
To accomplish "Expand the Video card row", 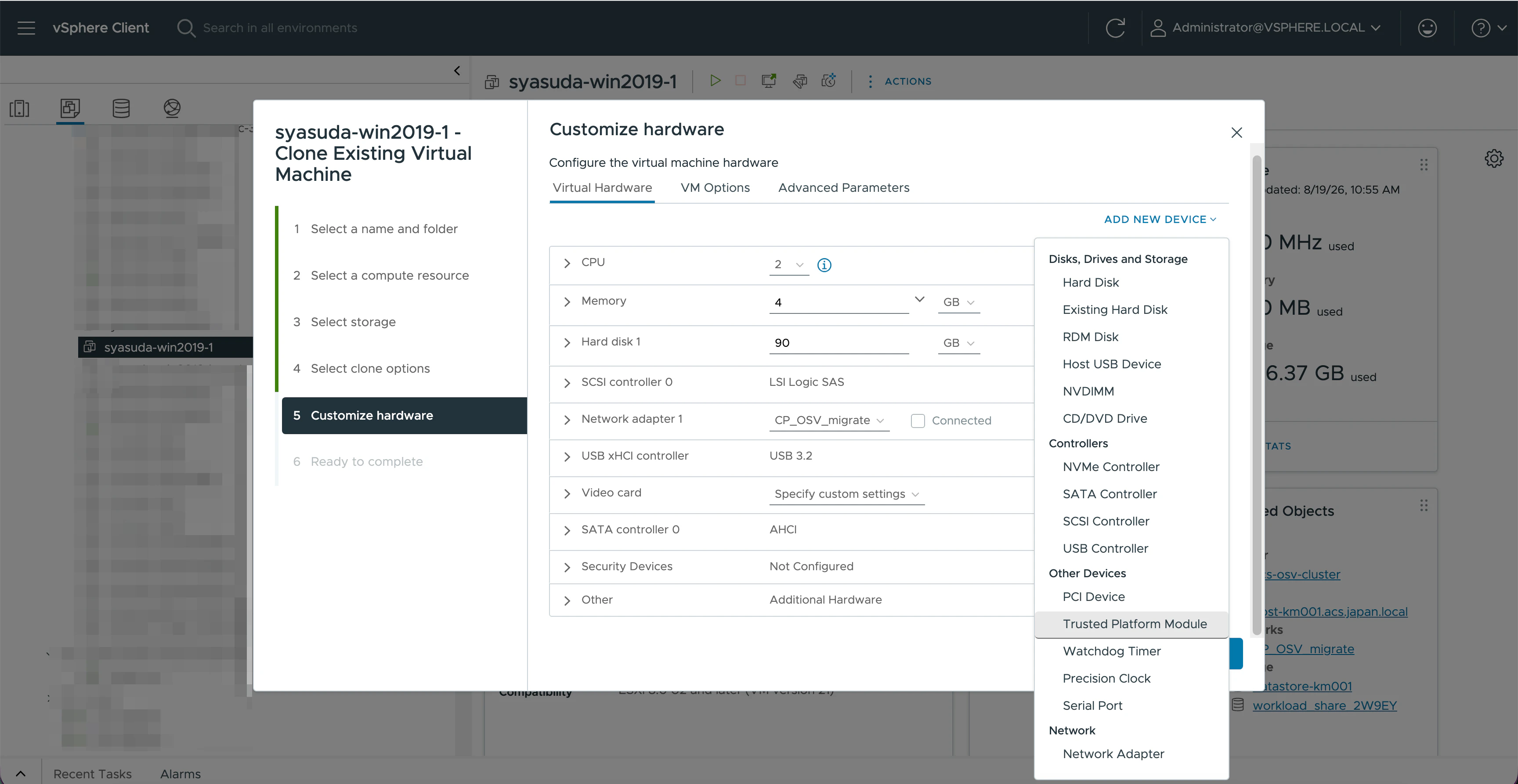I will point(566,493).
